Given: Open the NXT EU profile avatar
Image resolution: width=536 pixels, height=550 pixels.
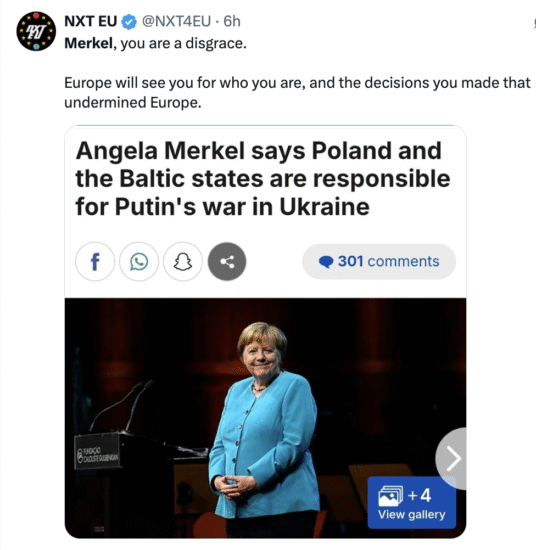Looking at the screenshot, I should [36, 31].
